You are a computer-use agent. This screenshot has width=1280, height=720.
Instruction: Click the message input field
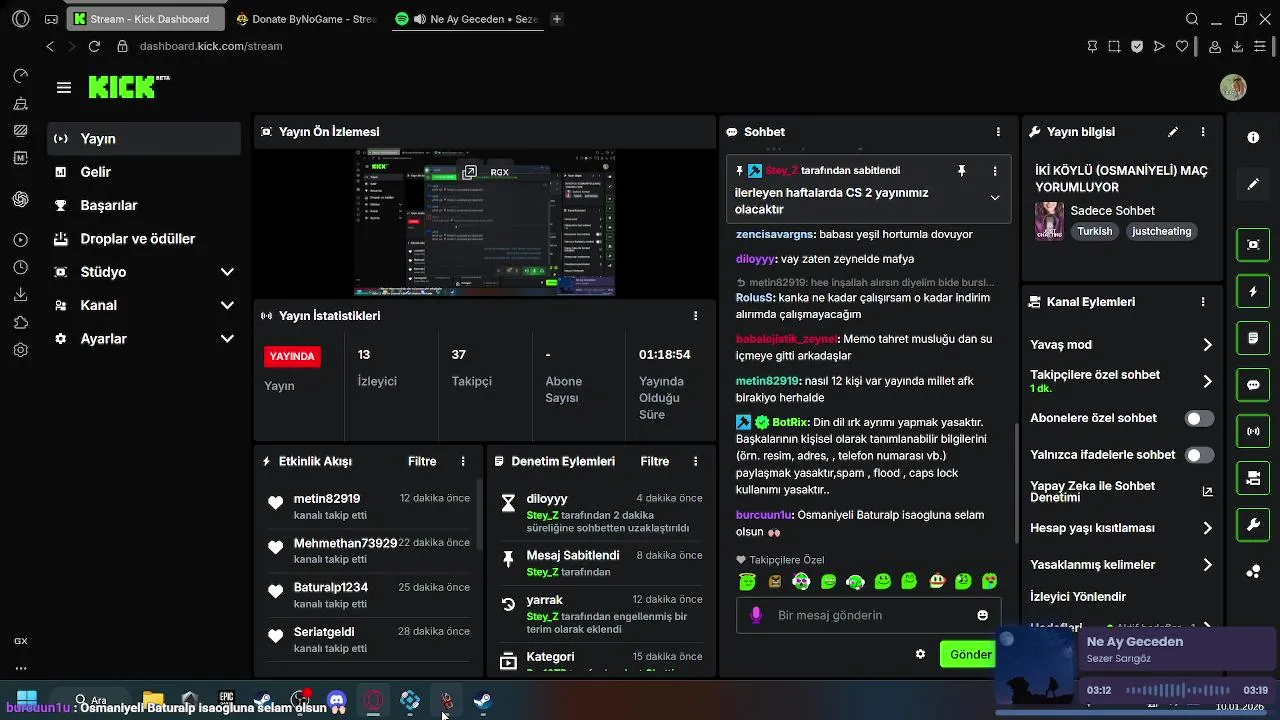(x=868, y=615)
